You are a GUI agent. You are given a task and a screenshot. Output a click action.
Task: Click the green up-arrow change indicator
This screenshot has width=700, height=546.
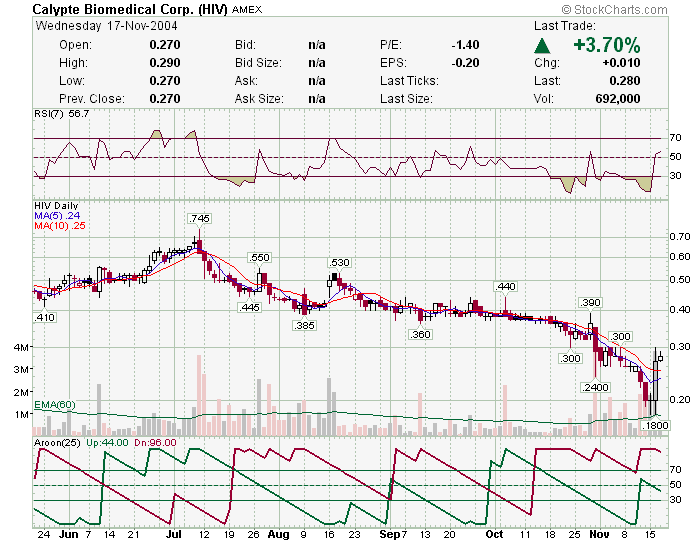[542, 46]
